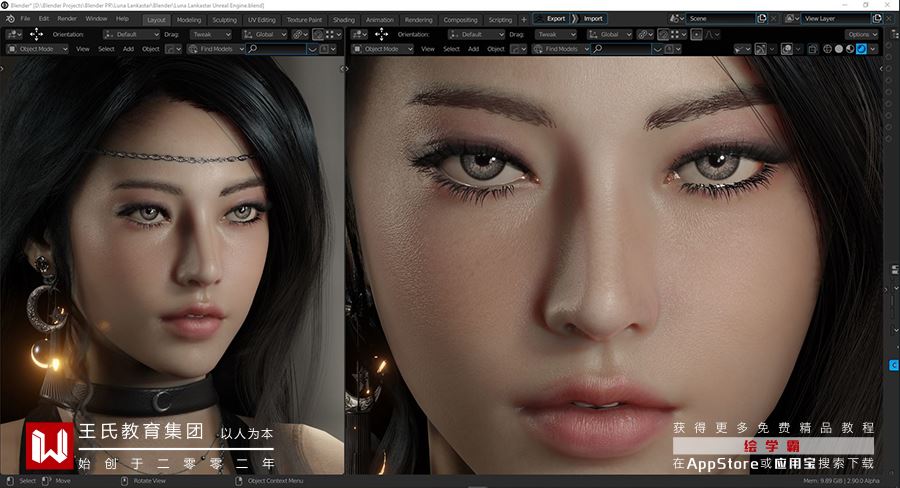Switch right viewport to solid shading
This screenshot has width=900, height=488.
[x=839, y=49]
